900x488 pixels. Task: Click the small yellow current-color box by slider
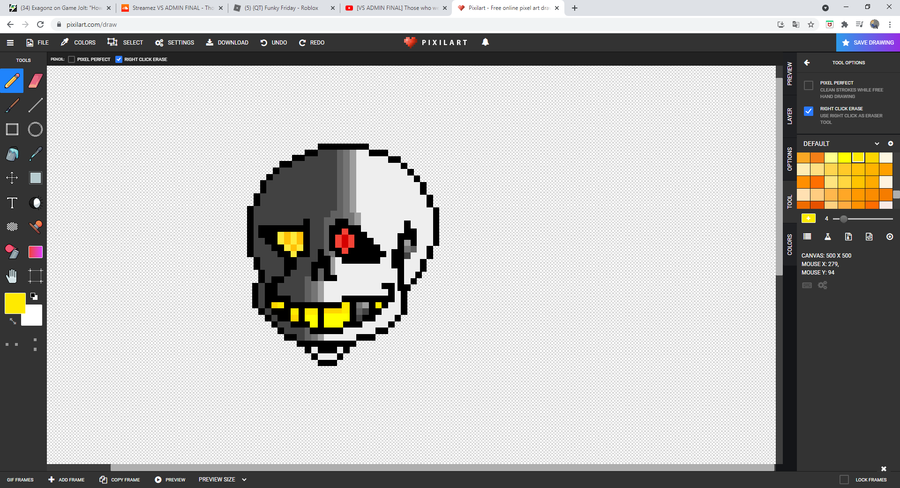click(x=808, y=218)
